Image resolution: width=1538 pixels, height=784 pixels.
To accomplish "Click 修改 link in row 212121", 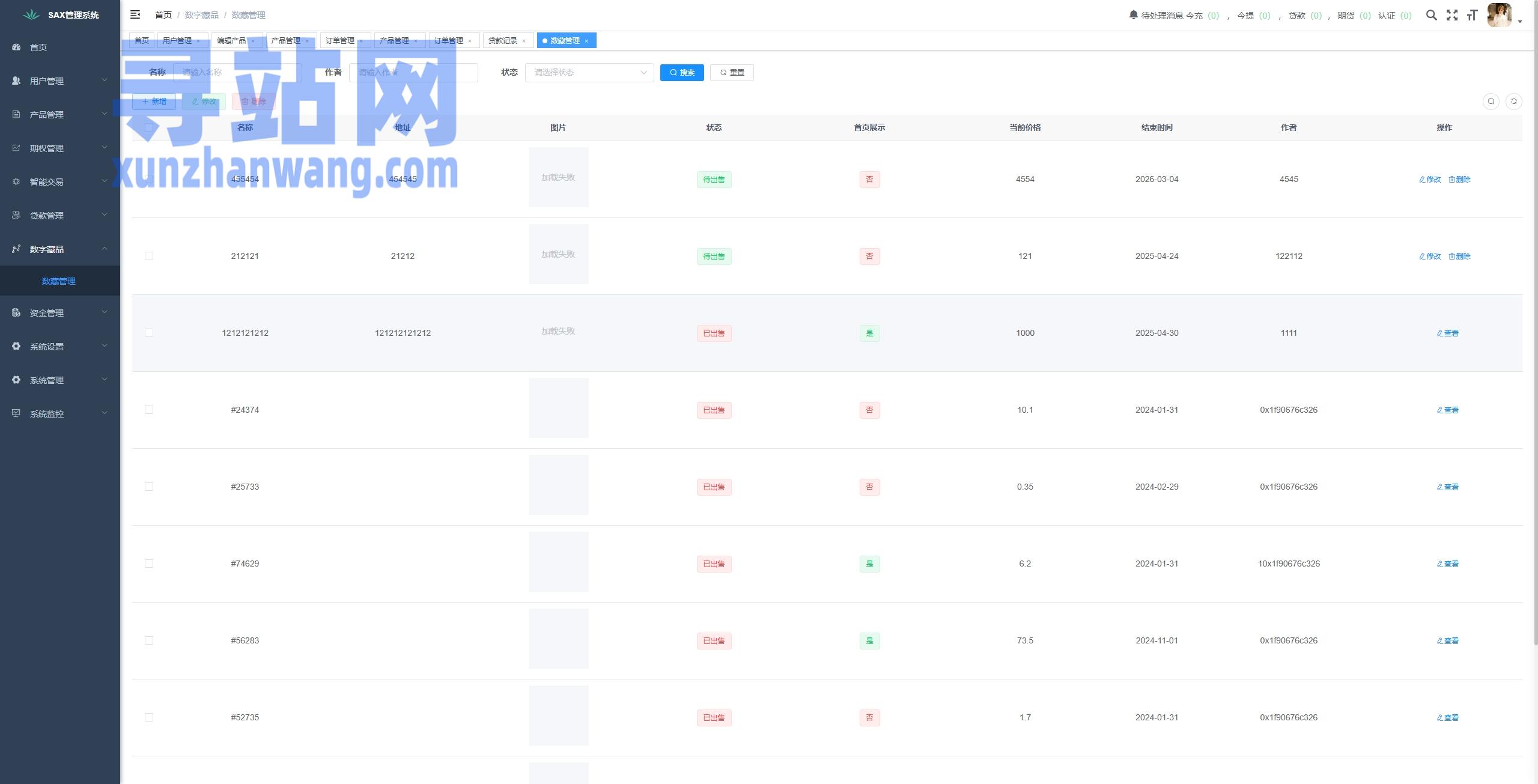I will (x=1430, y=256).
